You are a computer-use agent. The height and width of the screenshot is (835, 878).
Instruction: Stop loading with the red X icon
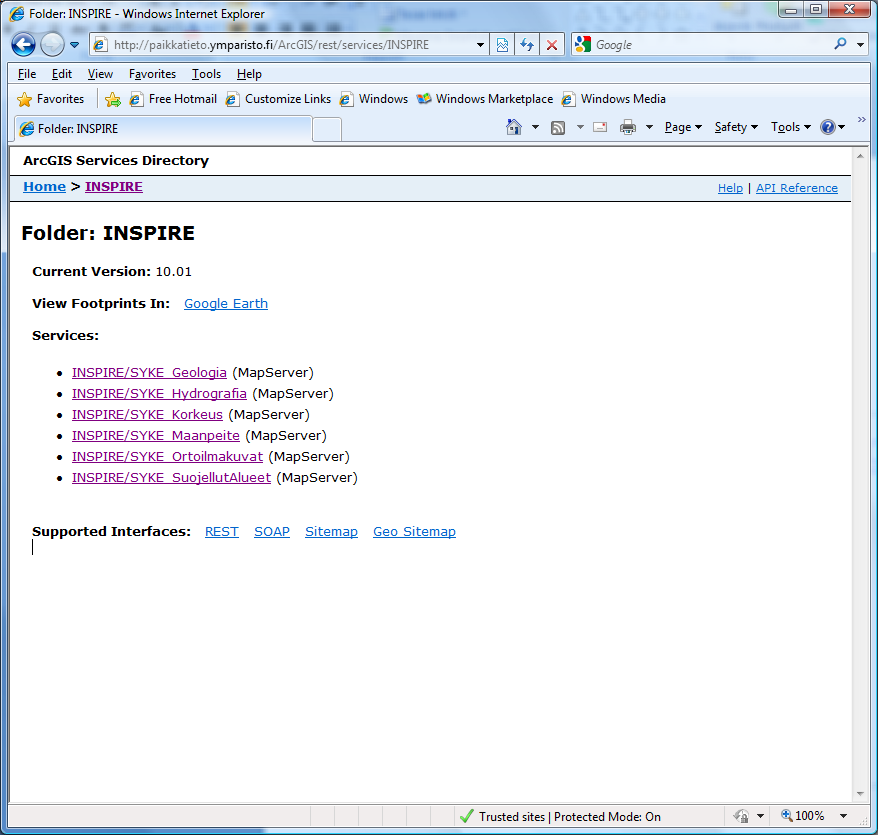coord(552,45)
